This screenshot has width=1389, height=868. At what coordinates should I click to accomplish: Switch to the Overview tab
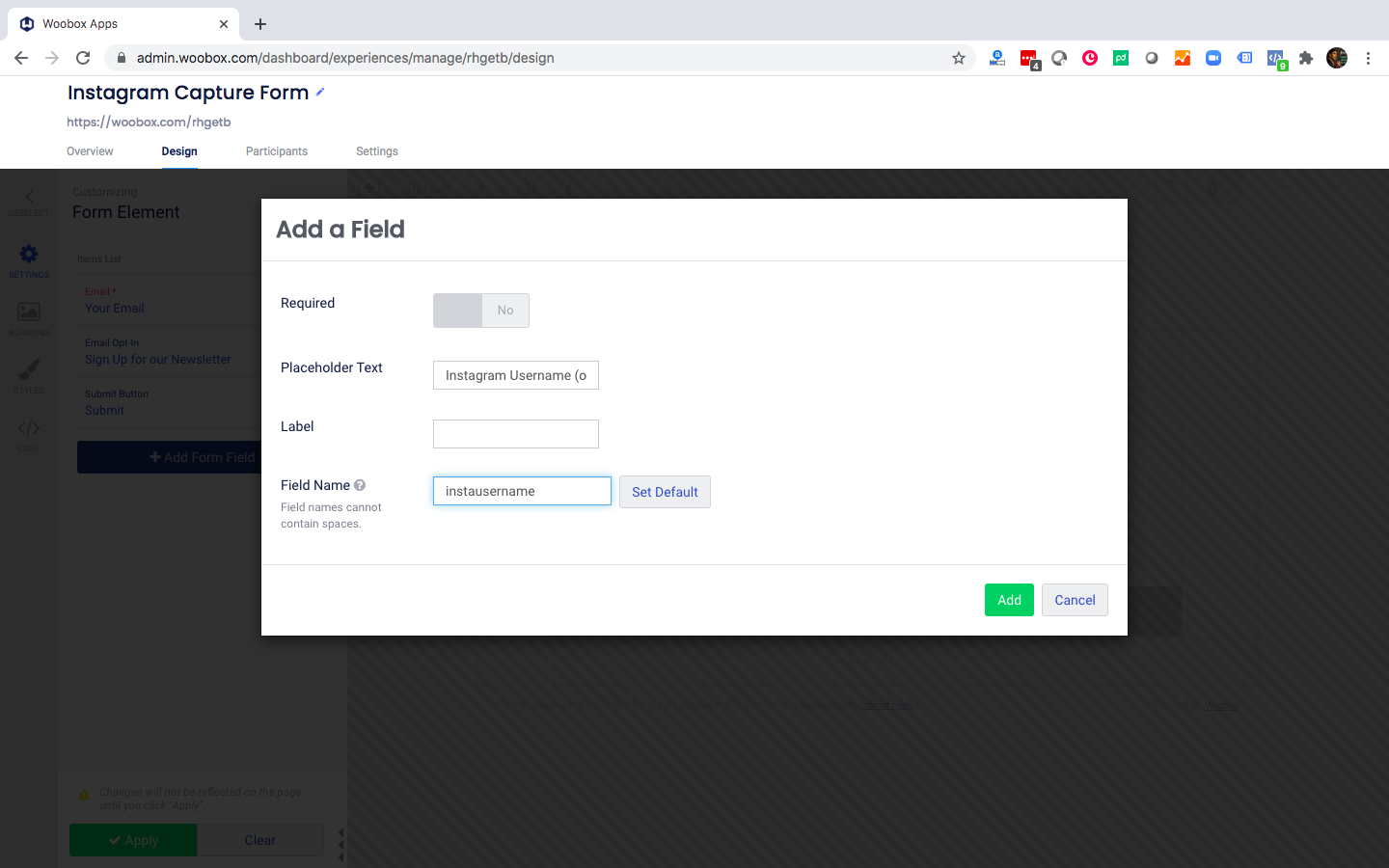tap(90, 151)
